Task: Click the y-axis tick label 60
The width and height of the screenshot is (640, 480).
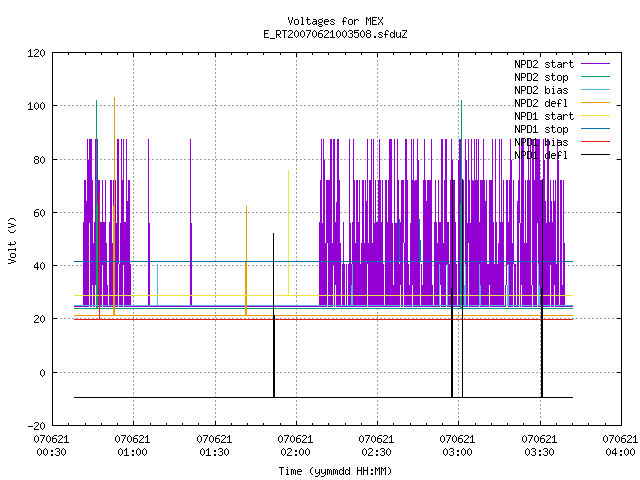Action: point(39,213)
